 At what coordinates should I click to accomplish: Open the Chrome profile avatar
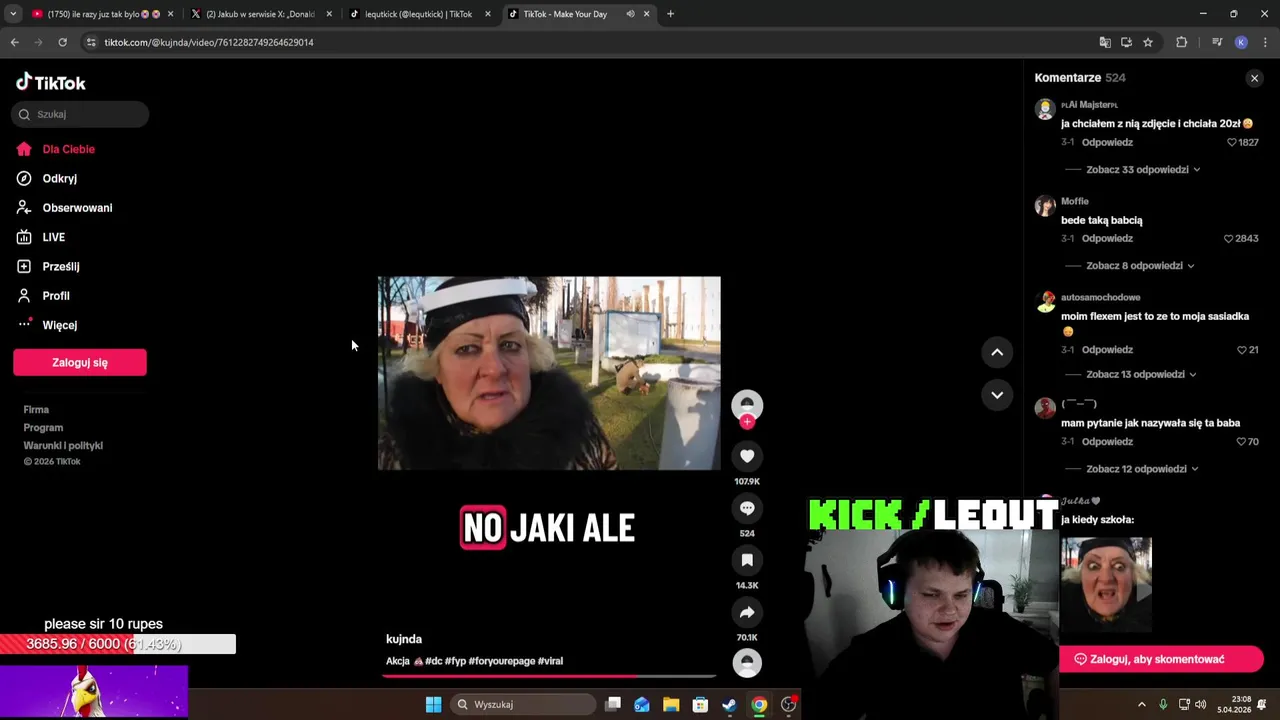1241,42
